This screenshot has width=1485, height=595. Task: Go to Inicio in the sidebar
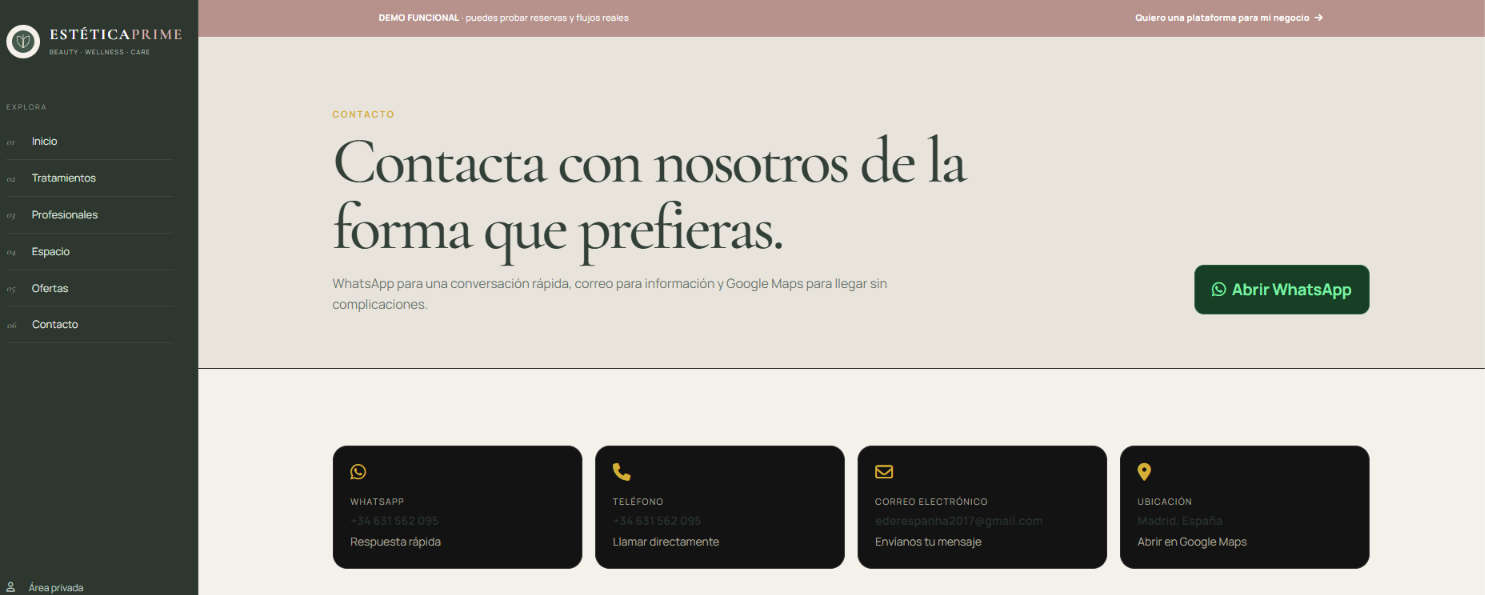click(44, 141)
